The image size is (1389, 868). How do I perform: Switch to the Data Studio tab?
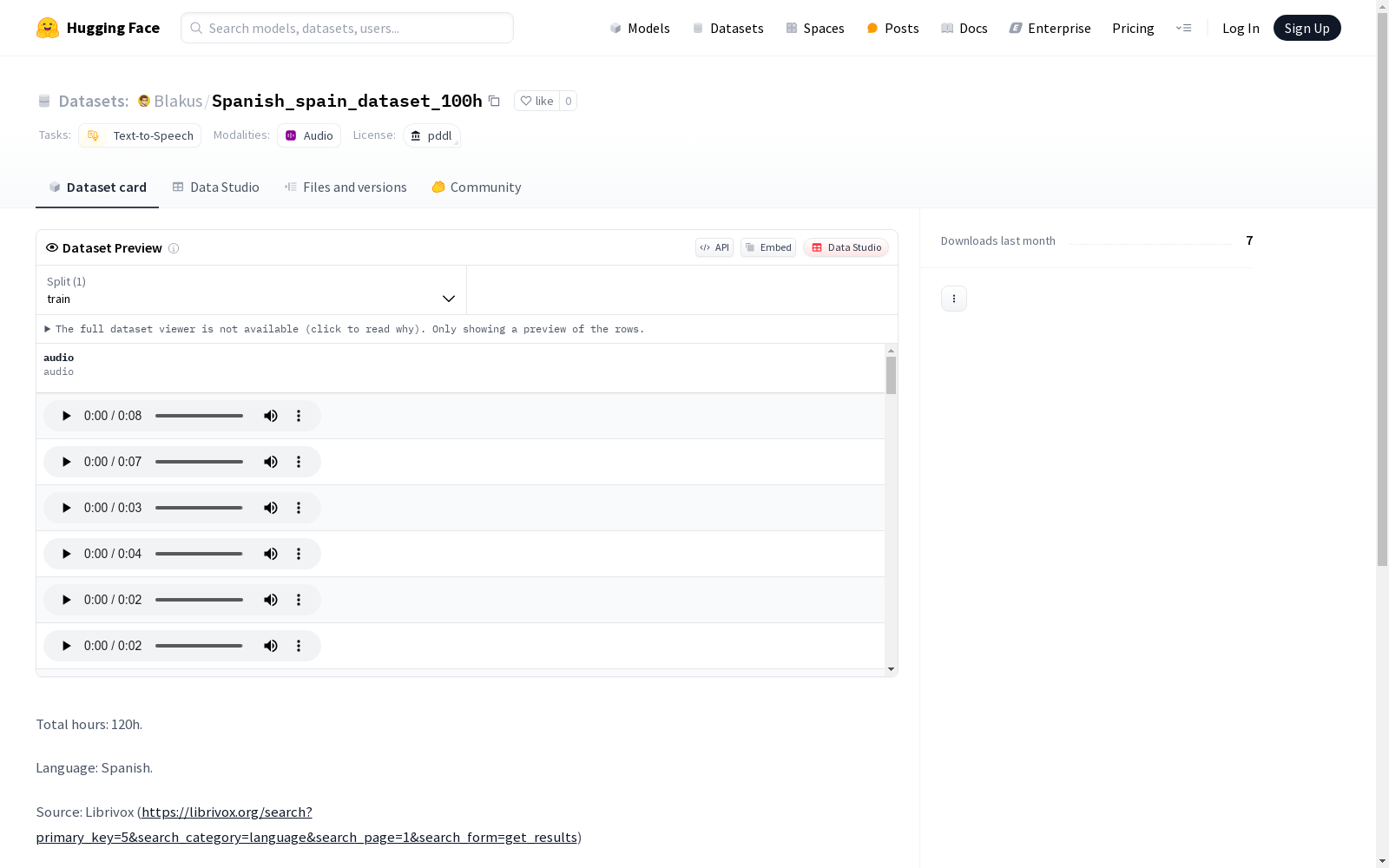click(216, 187)
